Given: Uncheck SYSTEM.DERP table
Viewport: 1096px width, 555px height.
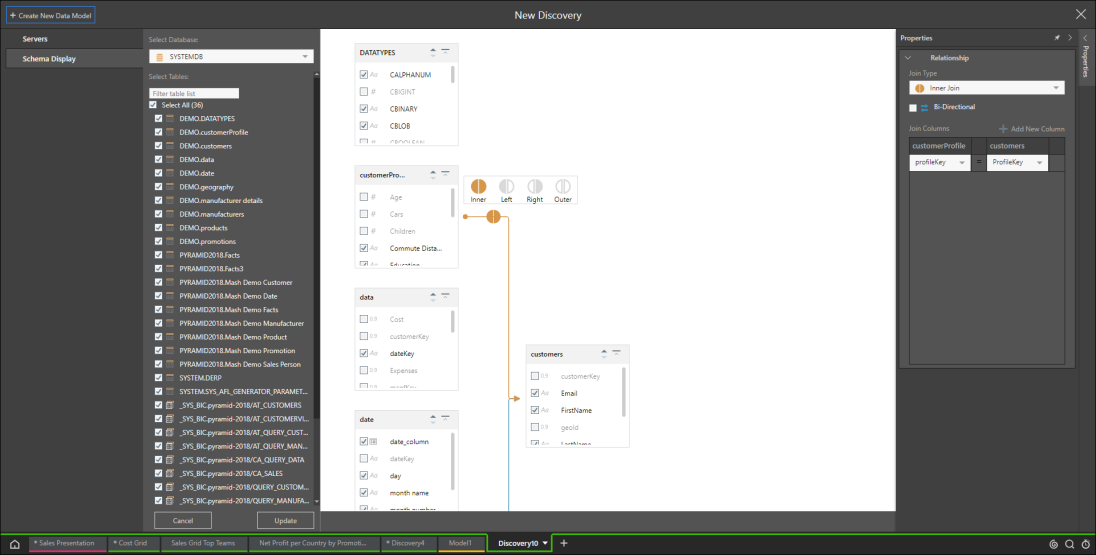Looking at the screenshot, I should 159,377.
